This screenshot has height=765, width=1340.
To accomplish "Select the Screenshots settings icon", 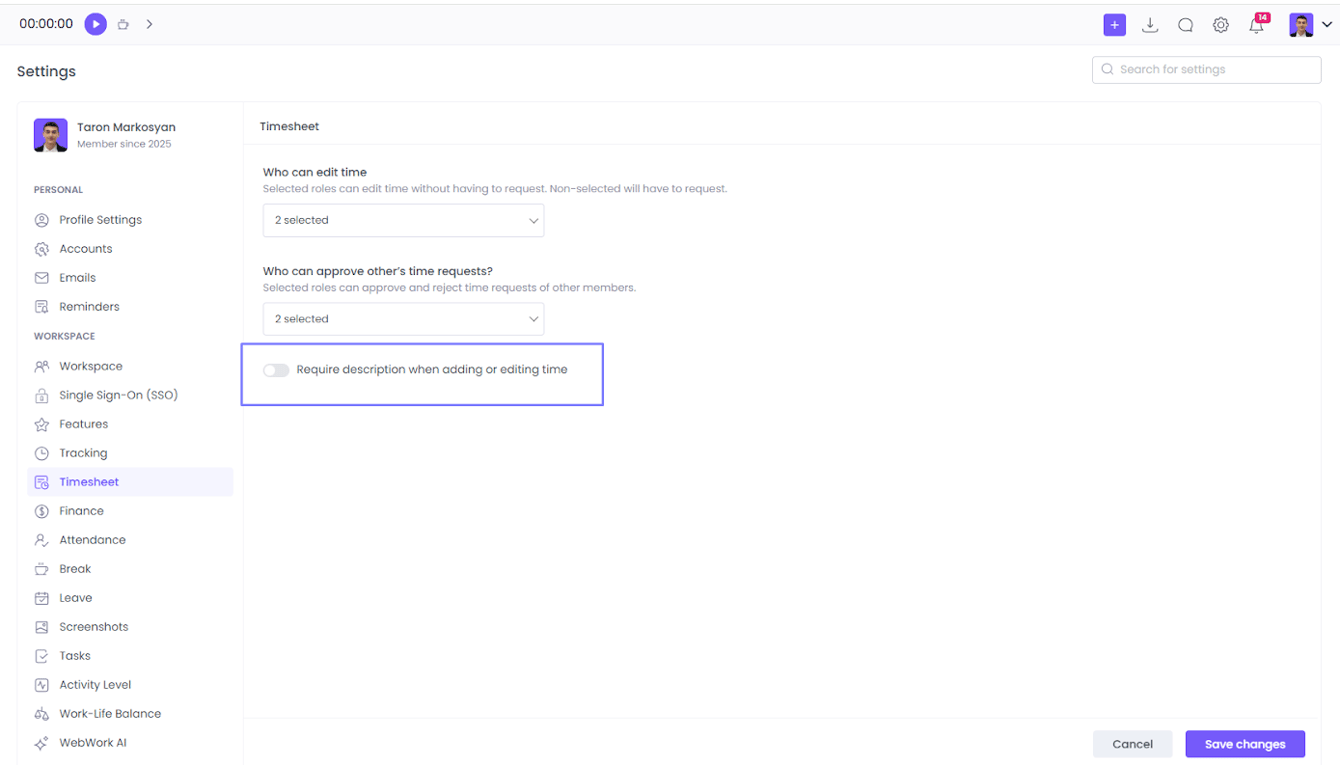I will [41, 626].
